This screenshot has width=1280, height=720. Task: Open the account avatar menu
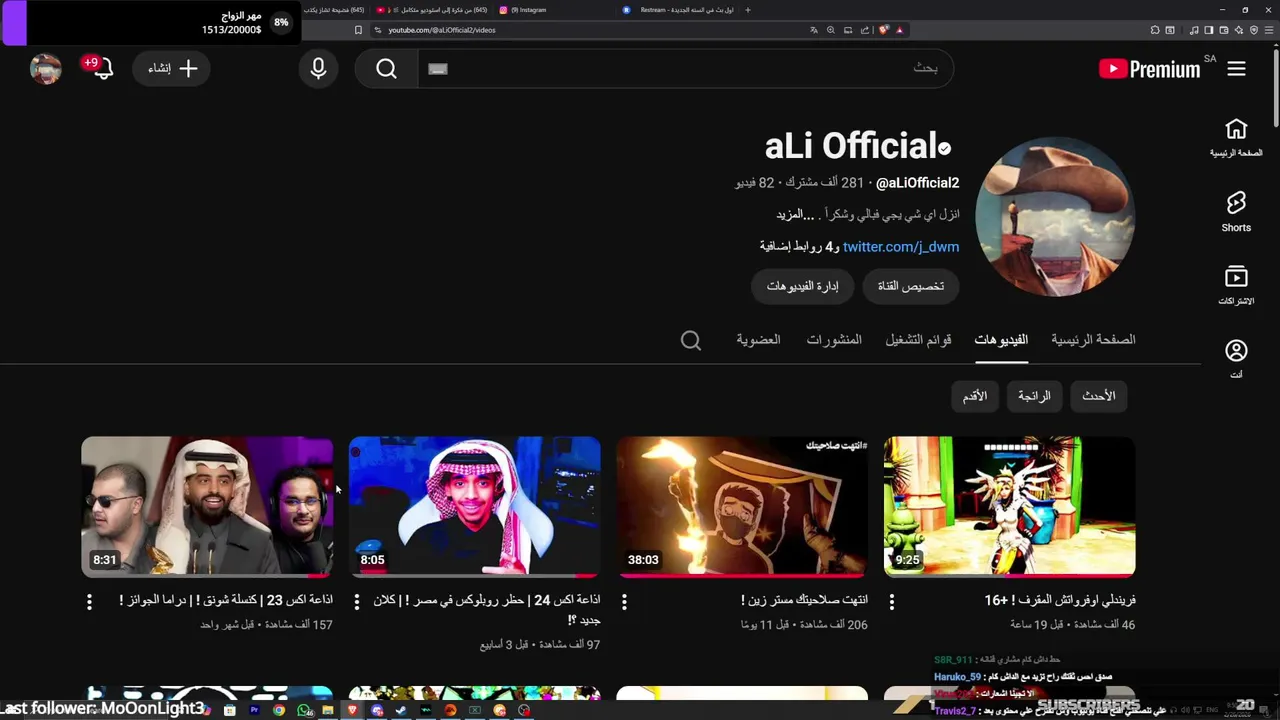pyautogui.click(x=46, y=69)
